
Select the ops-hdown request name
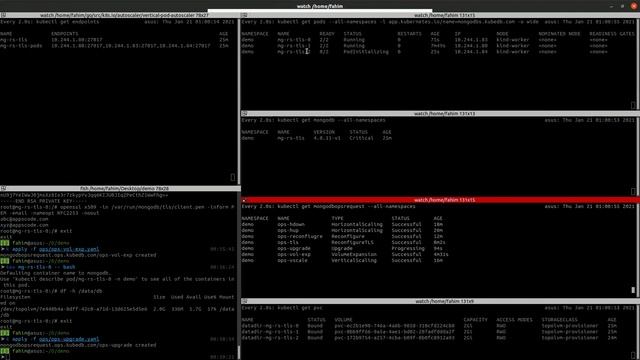click(x=291, y=224)
